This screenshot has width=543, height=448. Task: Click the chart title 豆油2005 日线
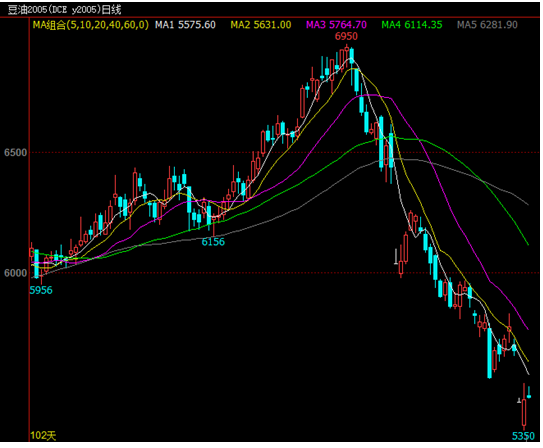click(64, 10)
